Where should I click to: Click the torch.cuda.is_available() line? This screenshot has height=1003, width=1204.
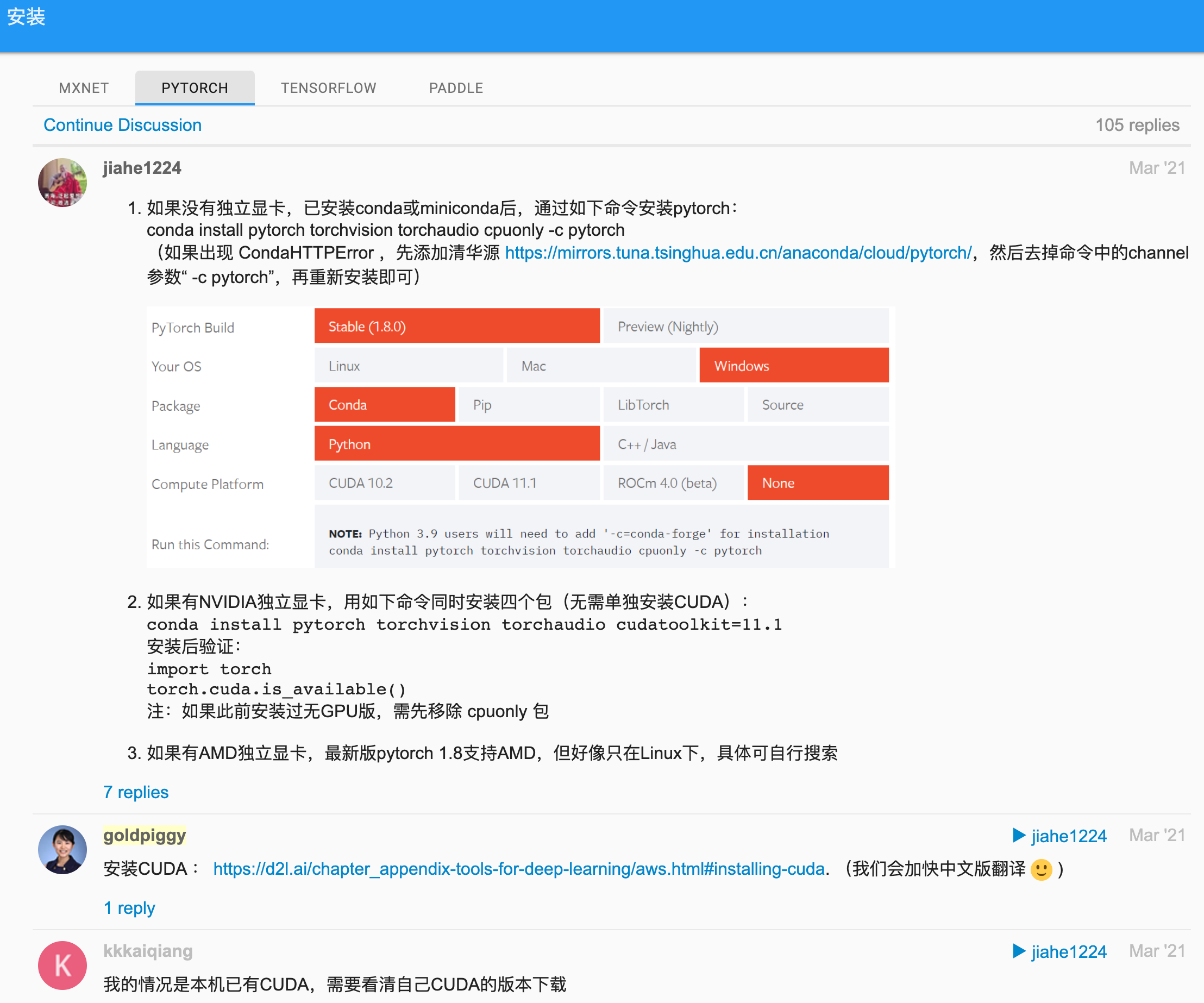click(x=277, y=689)
